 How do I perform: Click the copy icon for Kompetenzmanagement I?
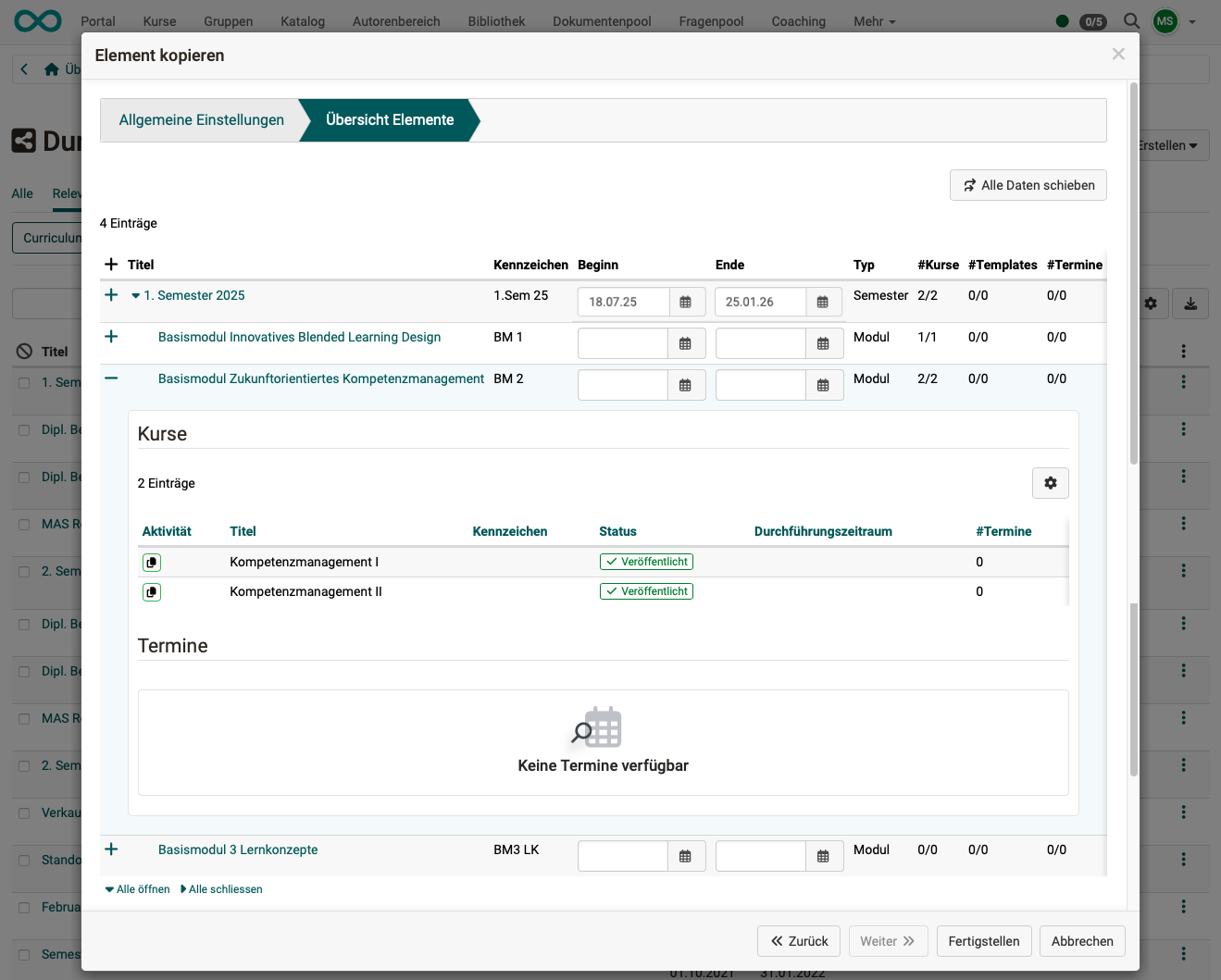click(x=152, y=562)
